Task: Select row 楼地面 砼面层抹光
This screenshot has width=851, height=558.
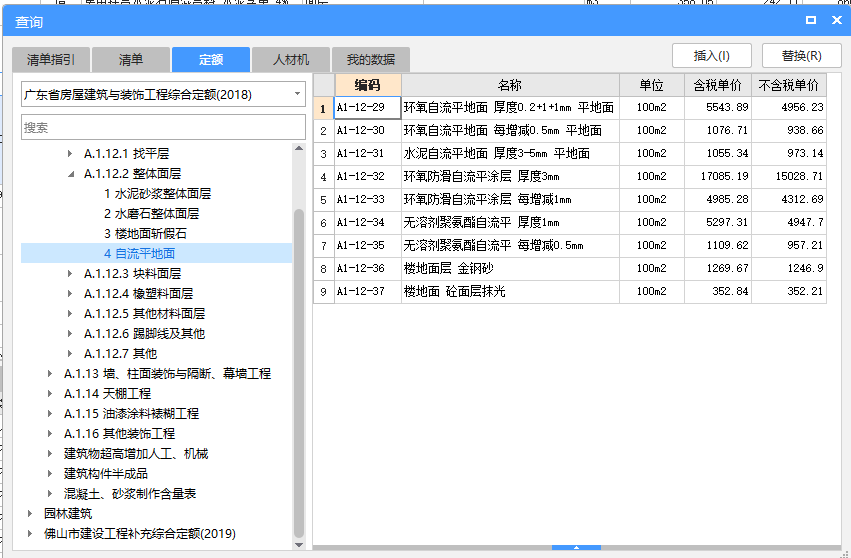Action: point(570,291)
